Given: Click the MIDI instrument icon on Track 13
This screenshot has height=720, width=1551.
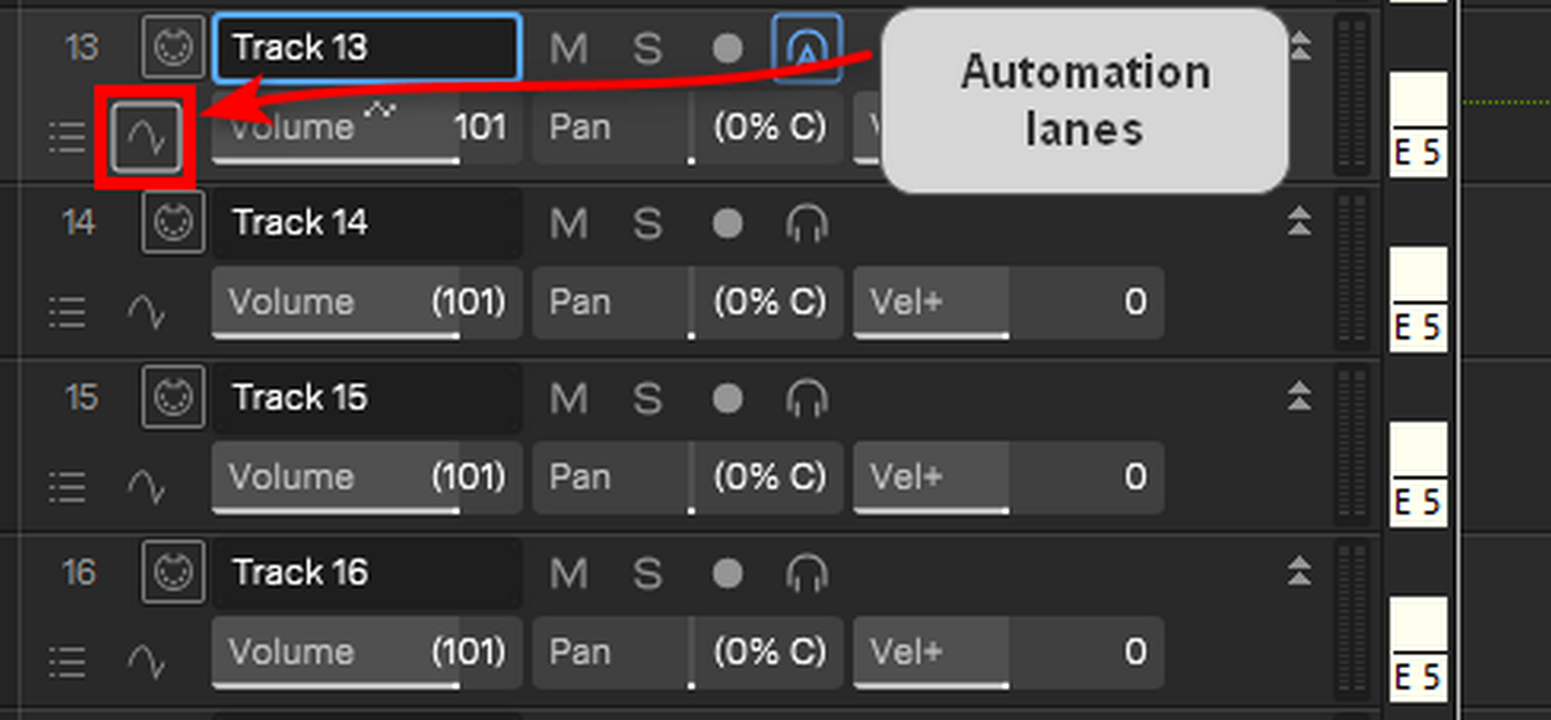Looking at the screenshot, I should tap(173, 47).
